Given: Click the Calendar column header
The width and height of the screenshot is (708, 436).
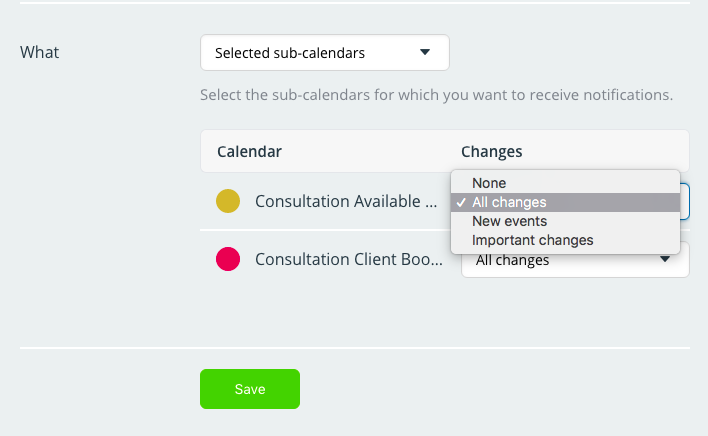Looking at the screenshot, I should click(x=249, y=152).
